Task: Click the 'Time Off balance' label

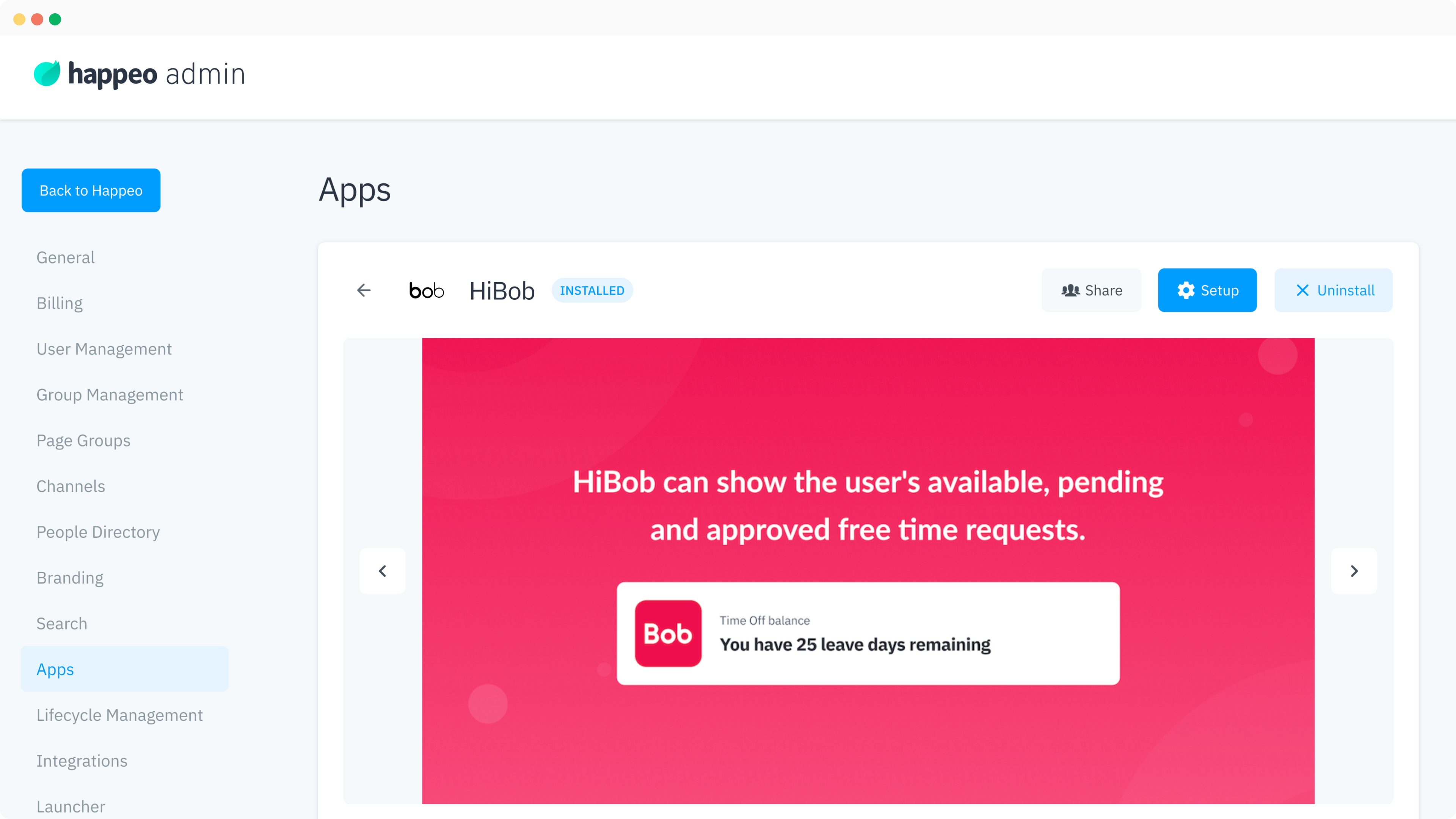Action: pos(764,621)
